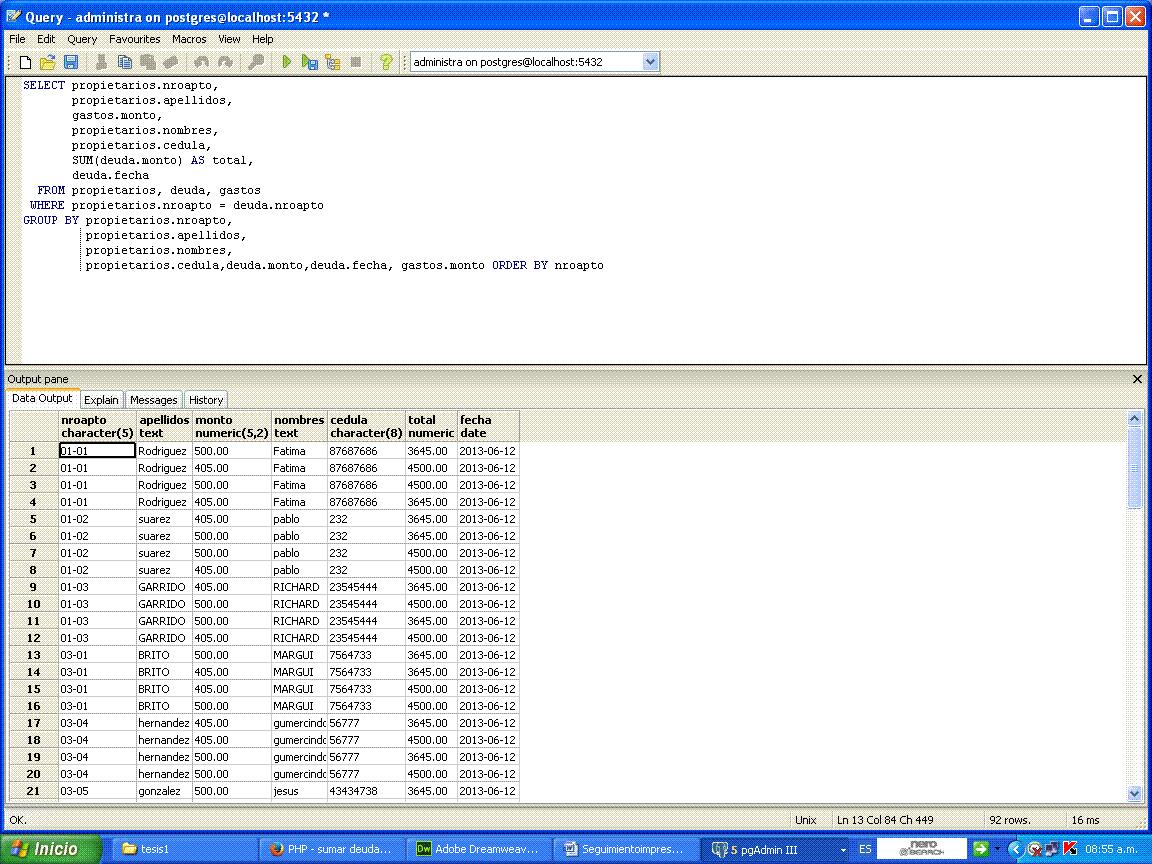
Task: Open the Help menu
Action: pyautogui.click(x=262, y=39)
